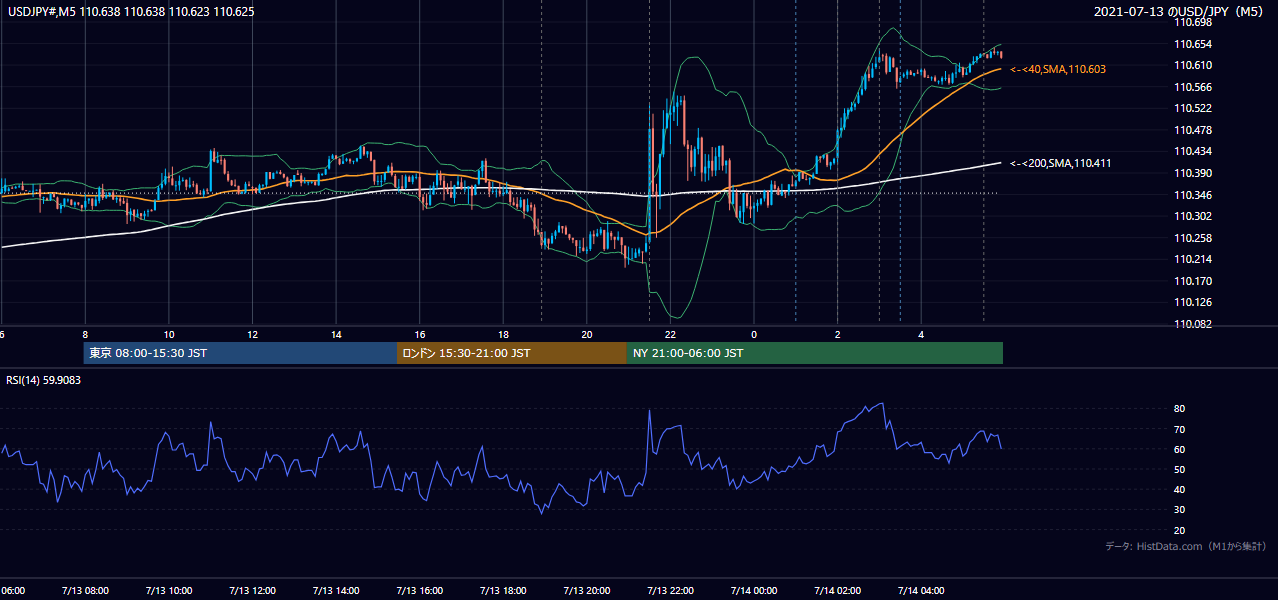The height and width of the screenshot is (600, 1278).
Task: Click the 7/13 12:00 time axis label
Action: coord(252,590)
